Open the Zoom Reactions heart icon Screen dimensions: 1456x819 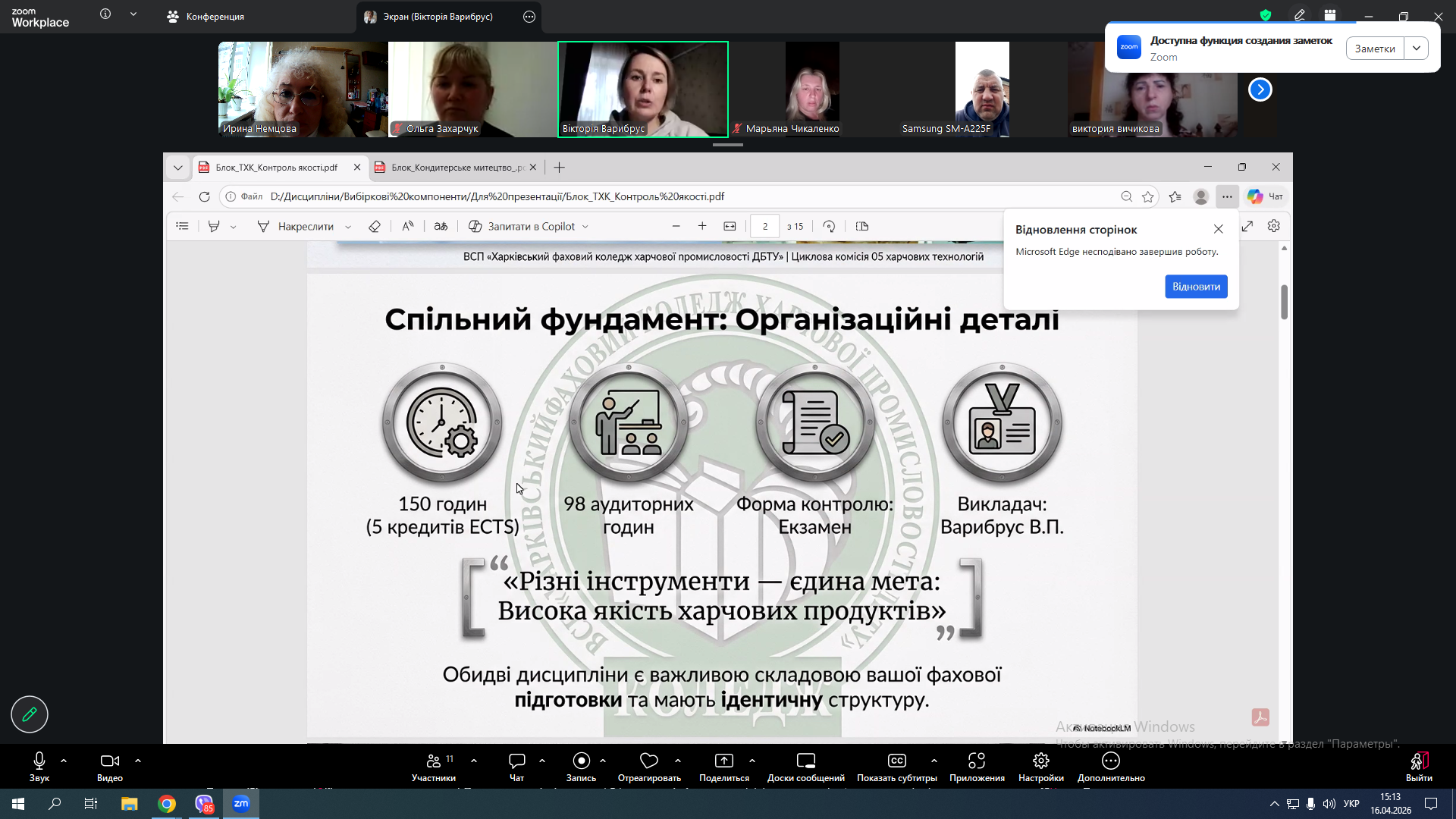point(649,761)
